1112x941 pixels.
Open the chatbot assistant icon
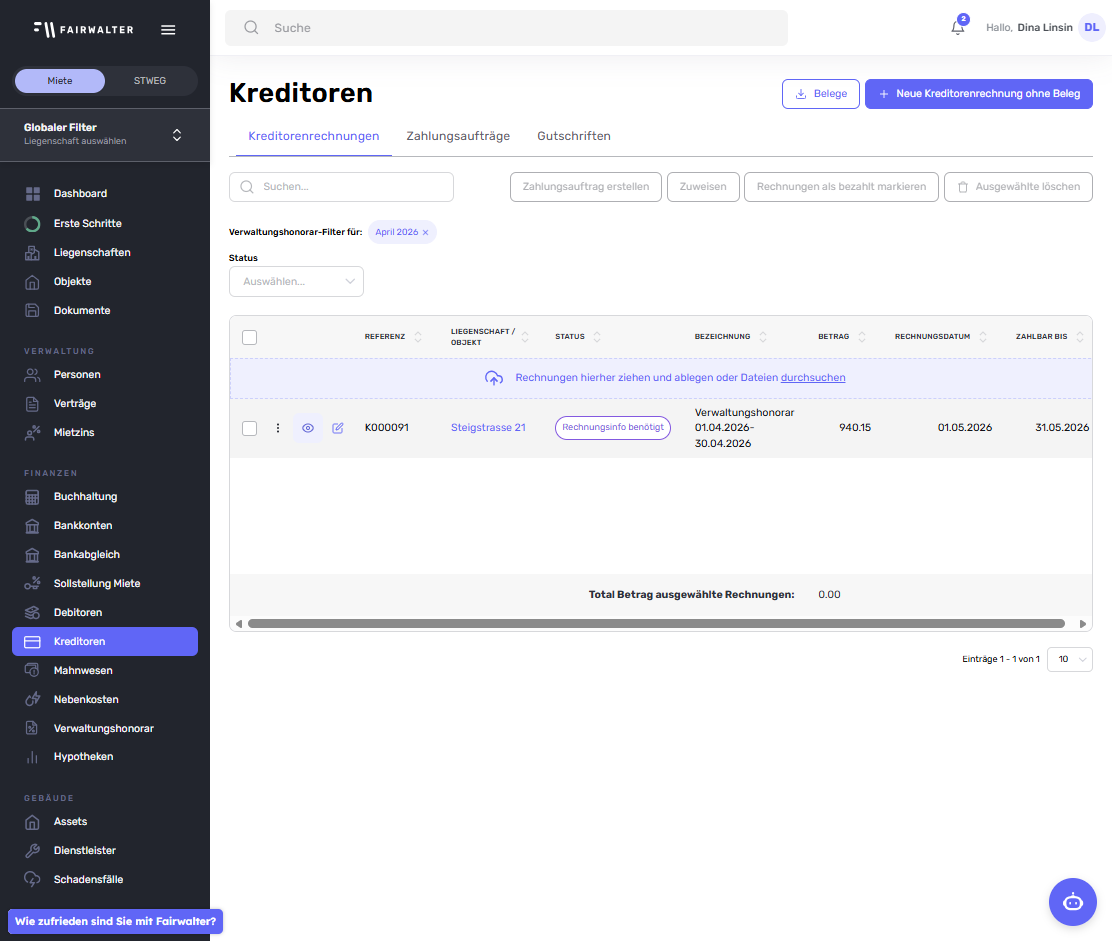tap(1072, 901)
